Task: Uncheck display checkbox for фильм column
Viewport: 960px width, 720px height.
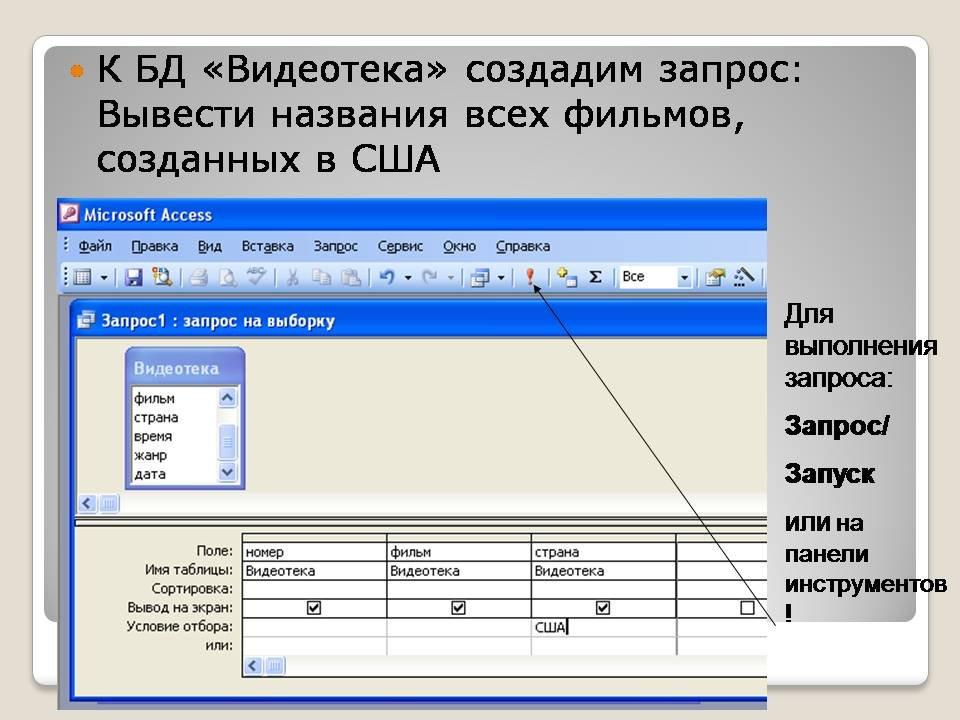Action: 458,607
